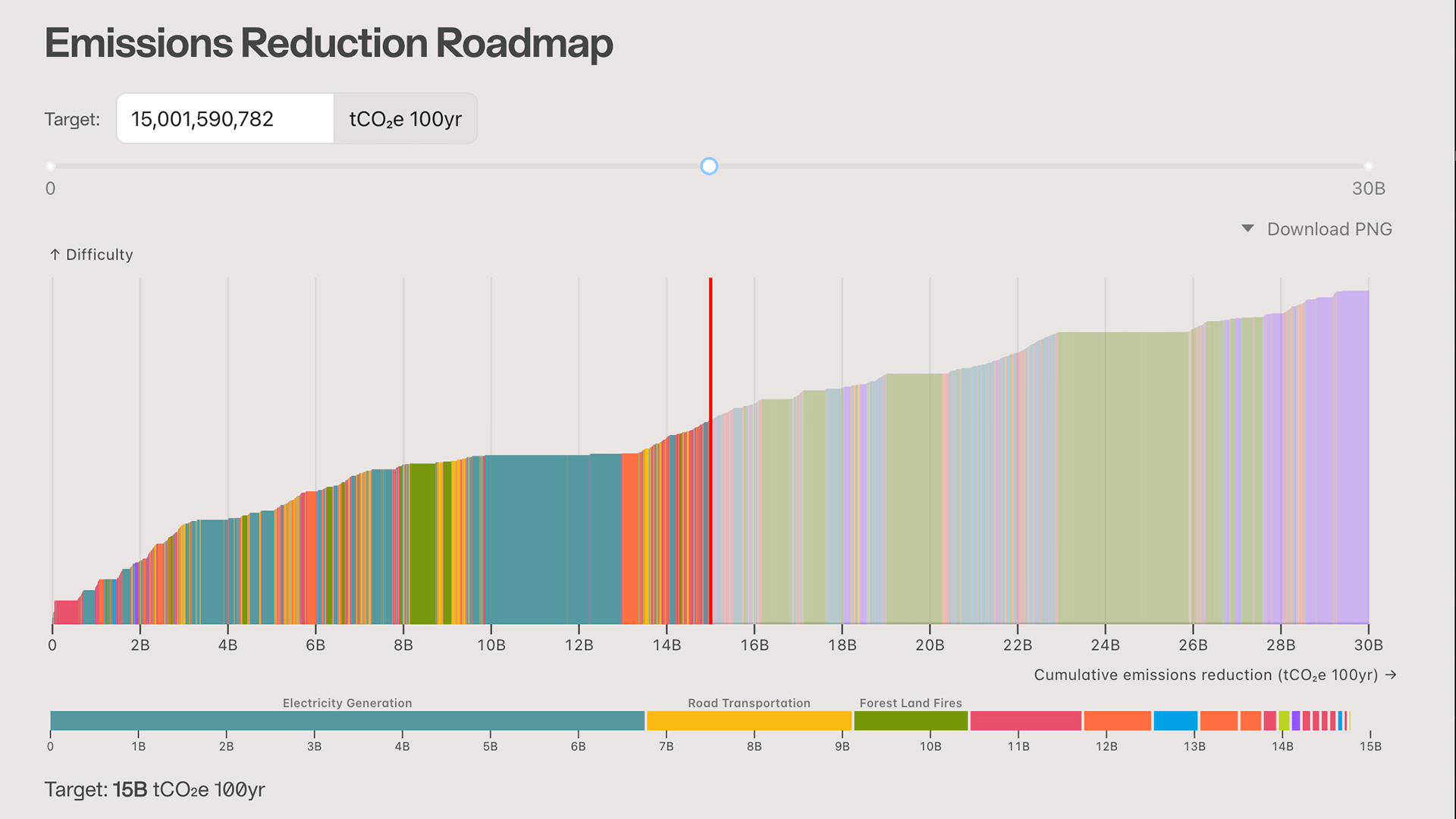
Task: Click the bright blue segment near 13B
Action: click(1175, 720)
